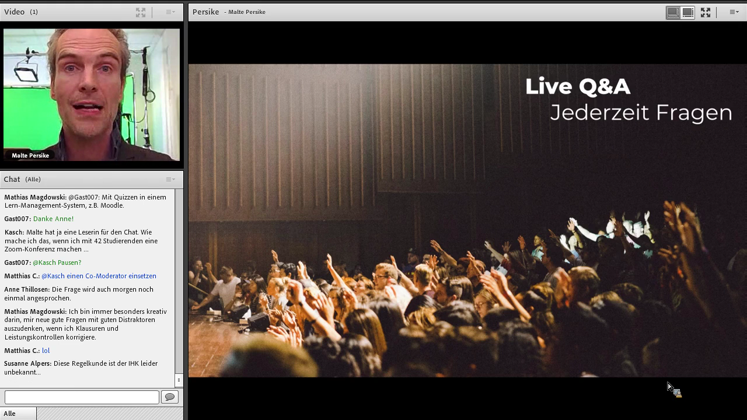The width and height of the screenshot is (747, 420).
Task: Click the send chat message icon
Action: 170,397
